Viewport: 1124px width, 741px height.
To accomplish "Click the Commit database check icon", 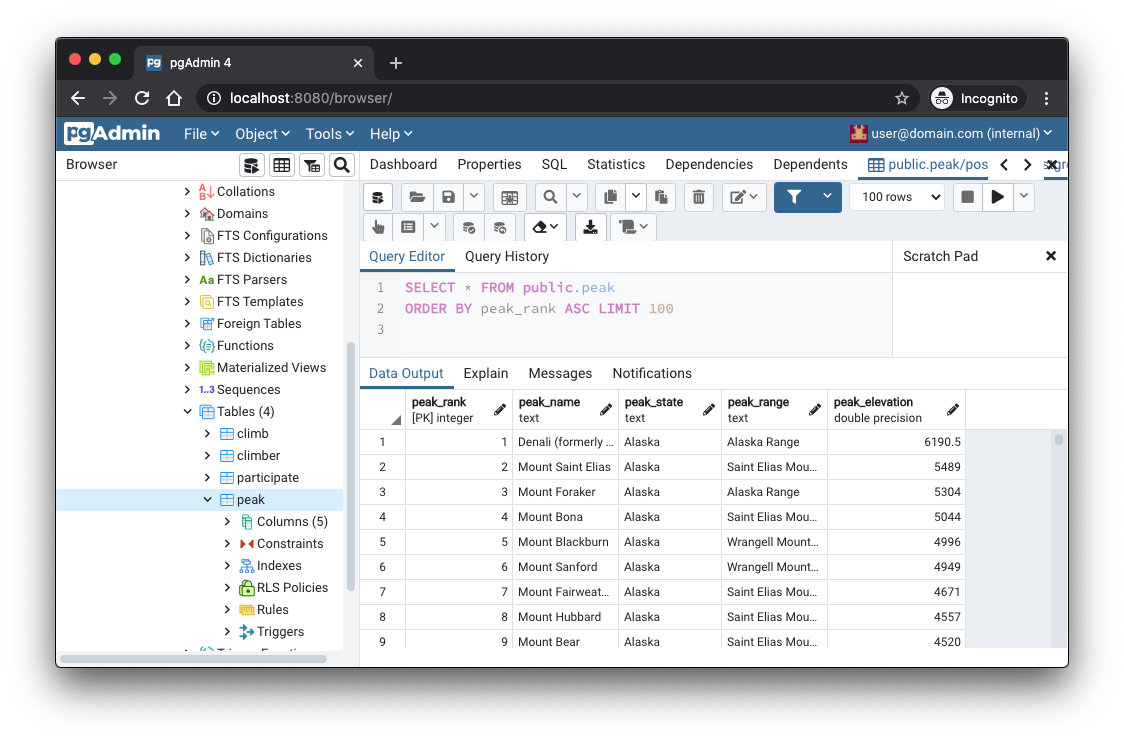I will [x=469, y=227].
